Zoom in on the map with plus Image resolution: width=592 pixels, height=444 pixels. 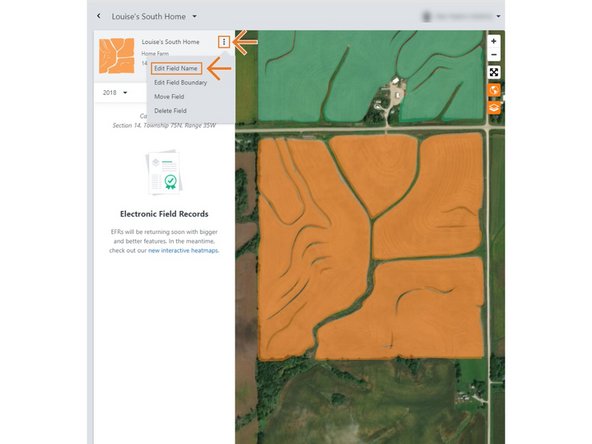pyautogui.click(x=493, y=41)
